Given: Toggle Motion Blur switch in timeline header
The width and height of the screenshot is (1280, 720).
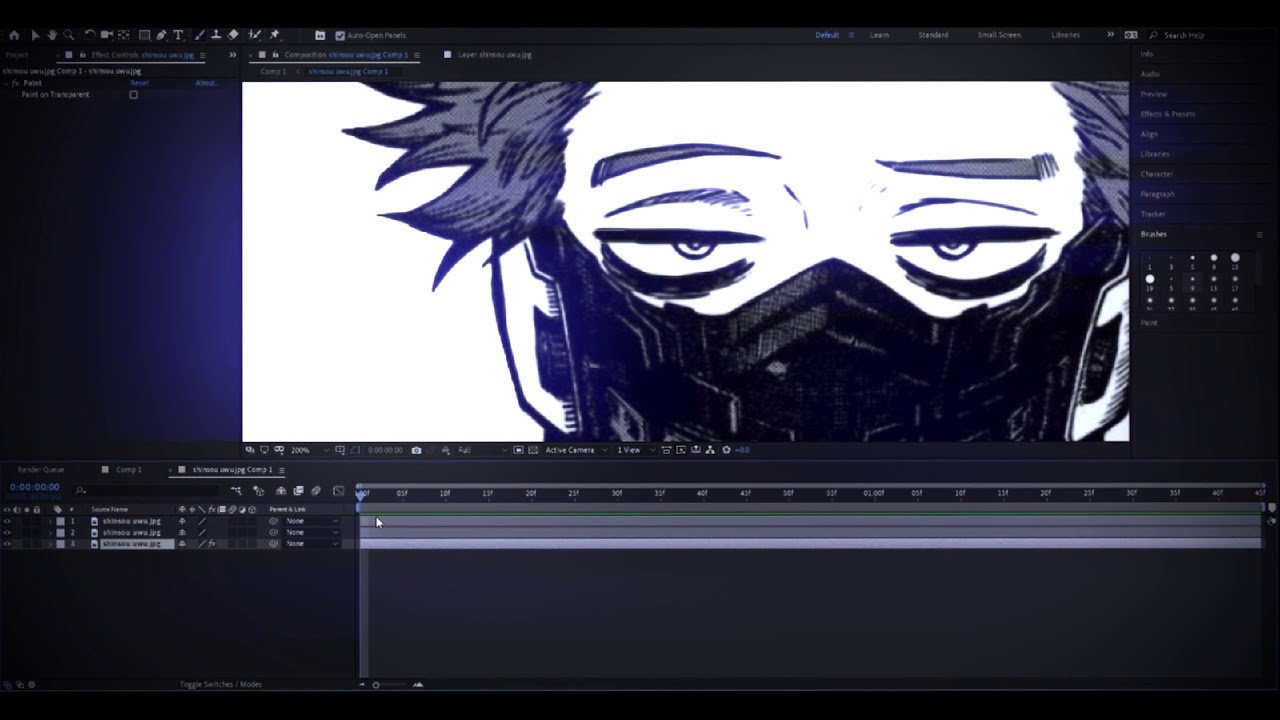Looking at the screenshot, I should tap(316, 491).
